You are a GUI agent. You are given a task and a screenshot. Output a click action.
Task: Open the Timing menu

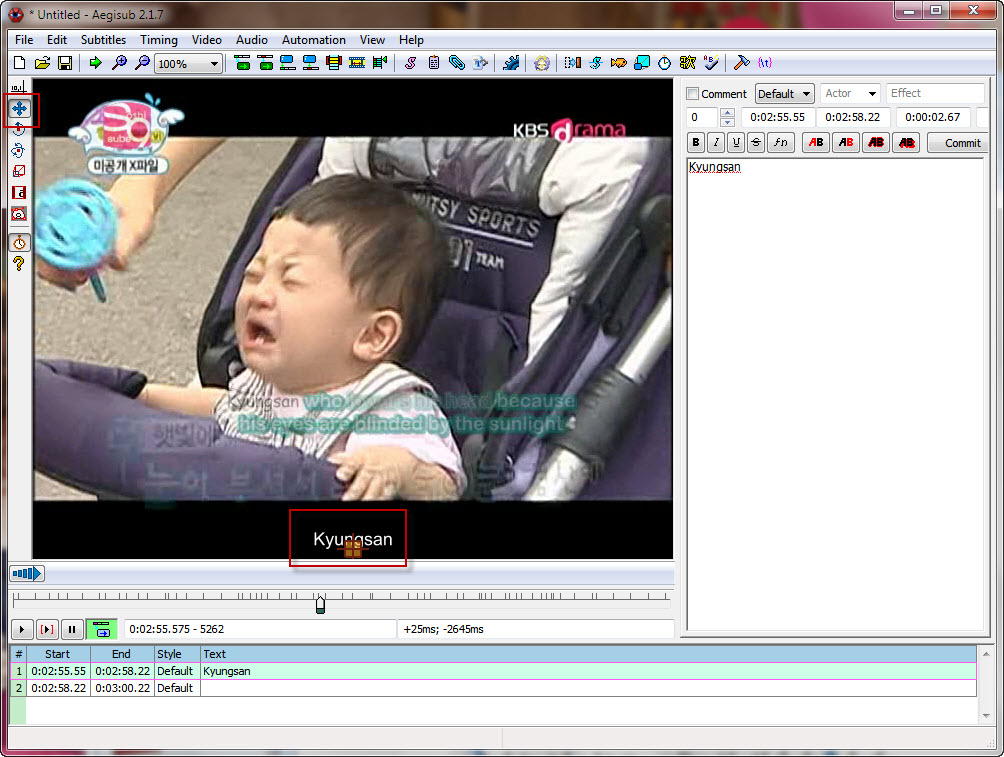click(x=159, y=40)
